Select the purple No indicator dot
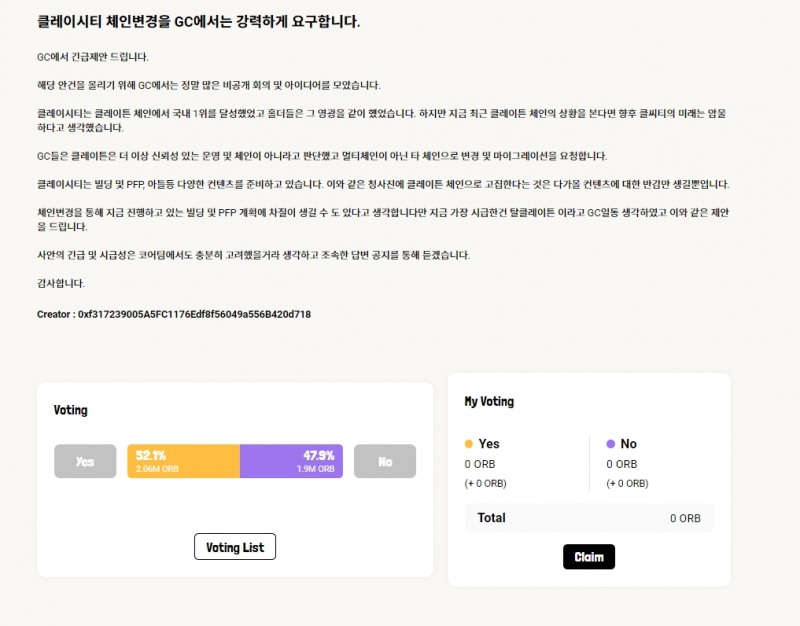Viewport: 800px width, 626px height. [x=610, y=443]
